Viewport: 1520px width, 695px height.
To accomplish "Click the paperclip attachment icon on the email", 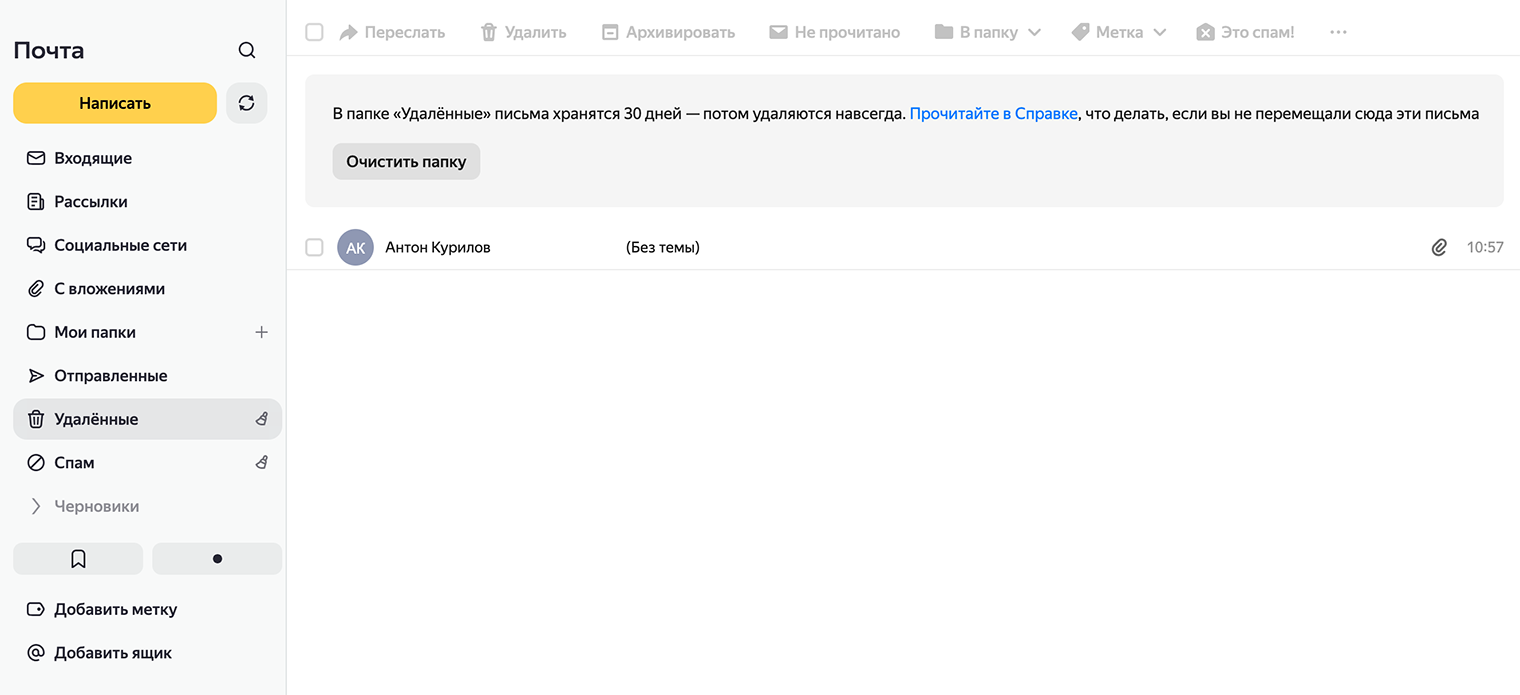I will click(1439, 247).
